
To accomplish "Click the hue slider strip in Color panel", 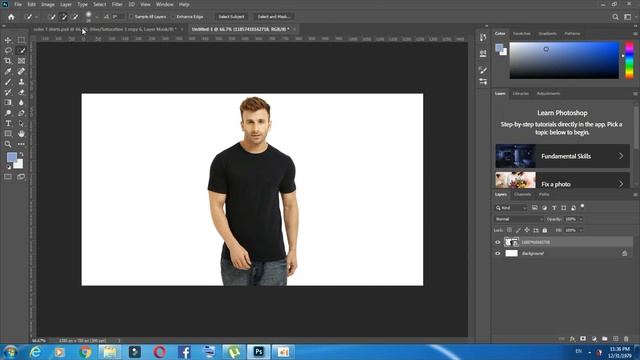I will click(629, 60).
